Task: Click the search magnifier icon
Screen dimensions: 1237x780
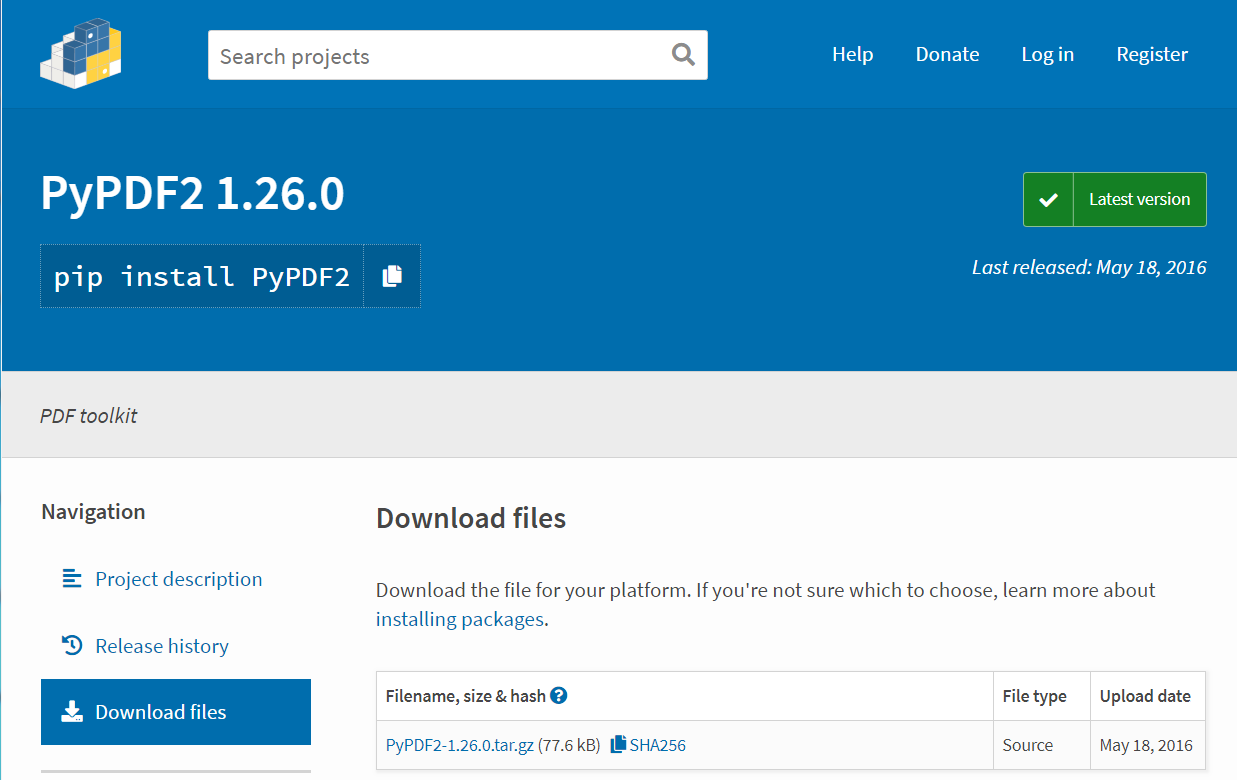Action: [683, 54]
